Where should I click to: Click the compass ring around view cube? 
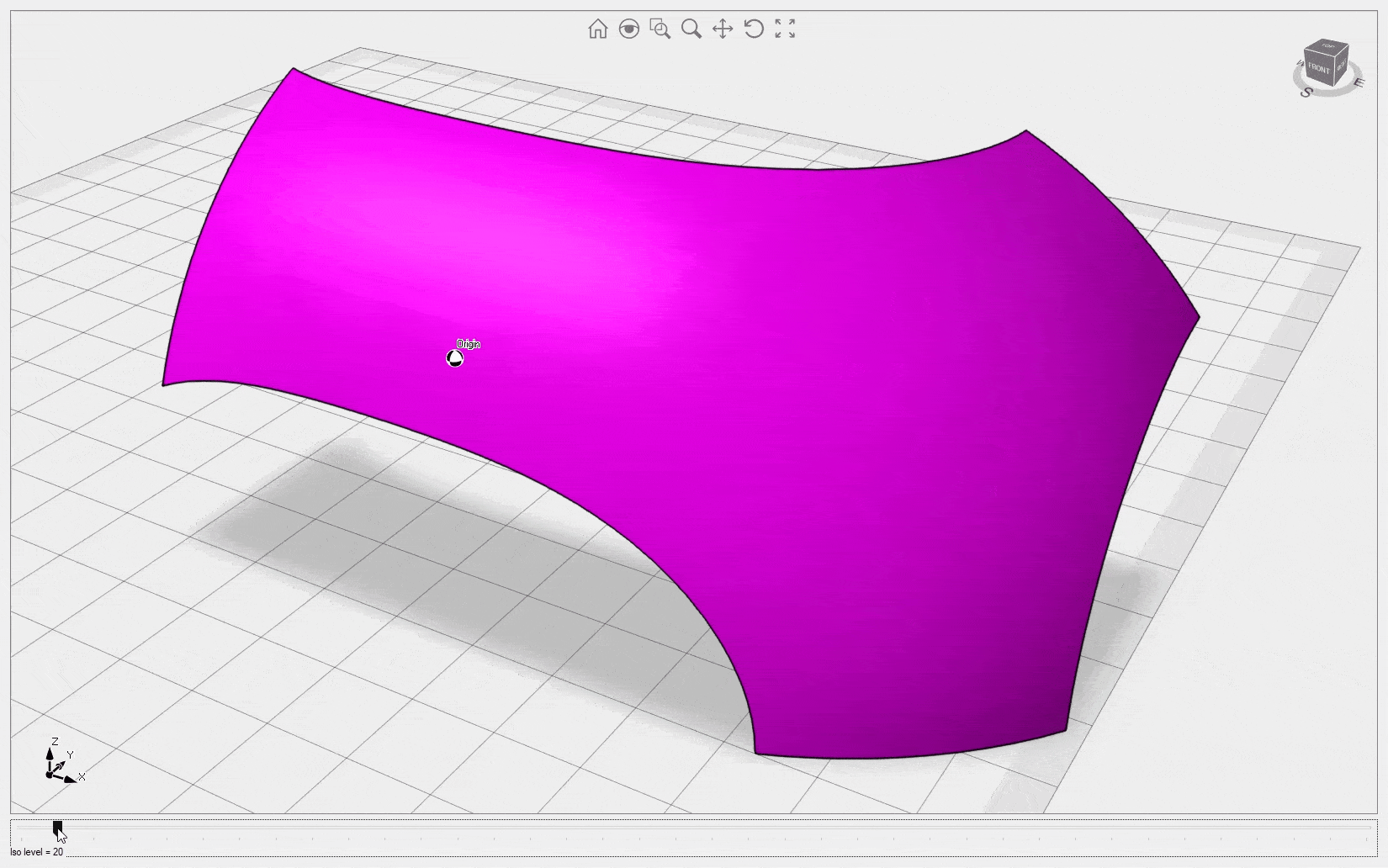pyautogui.click(x=1333, y=93)
